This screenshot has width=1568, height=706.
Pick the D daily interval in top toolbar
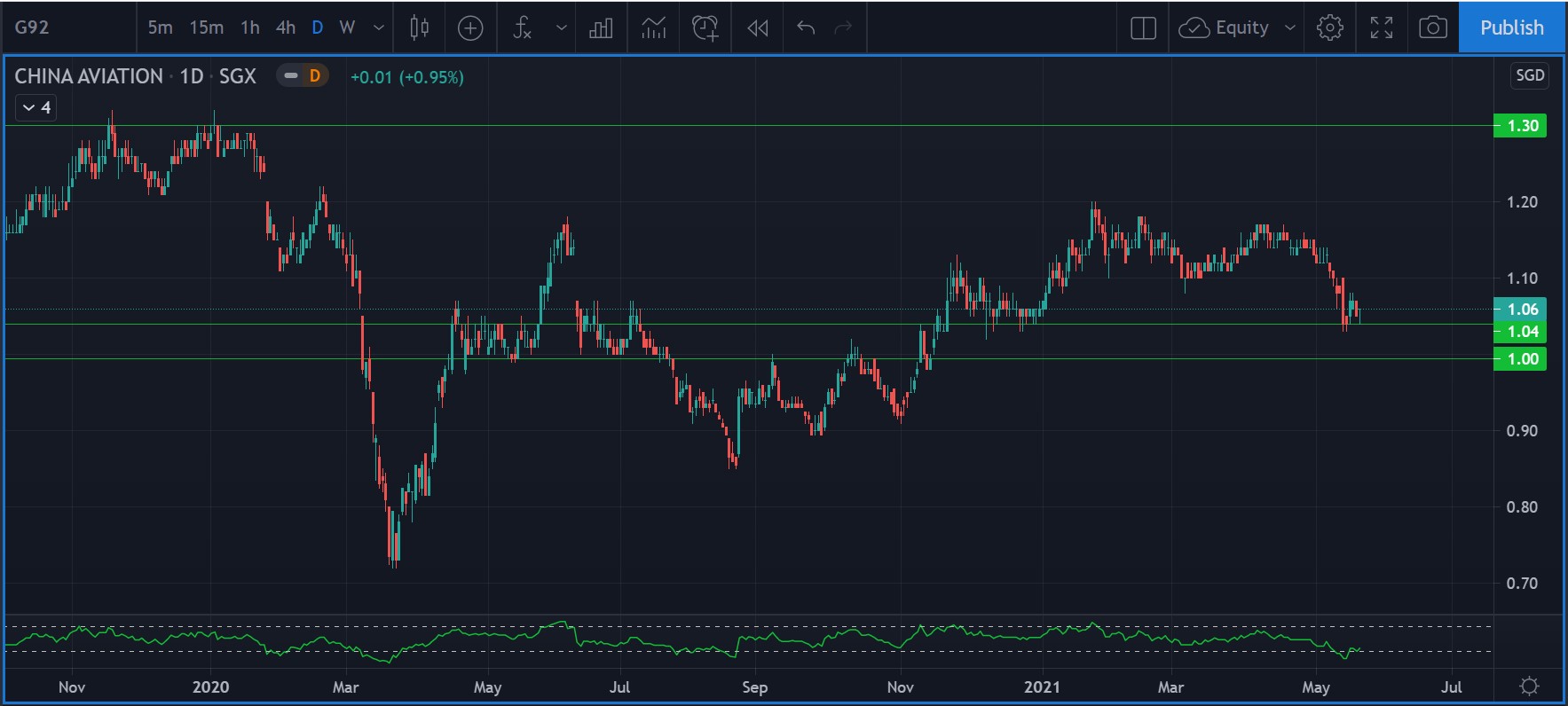click(x=318, y=27)
